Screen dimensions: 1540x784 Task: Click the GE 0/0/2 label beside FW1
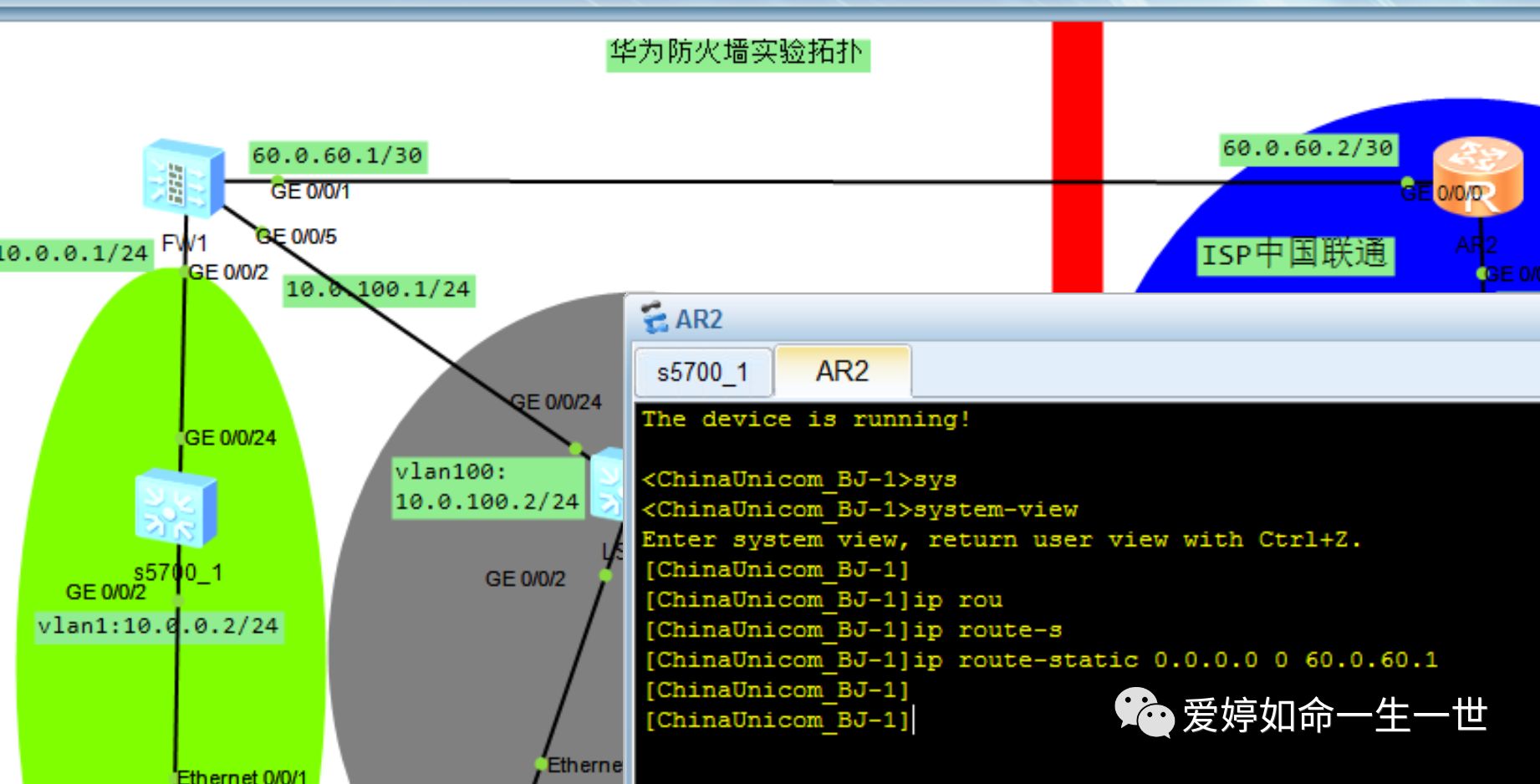(228, 272)
